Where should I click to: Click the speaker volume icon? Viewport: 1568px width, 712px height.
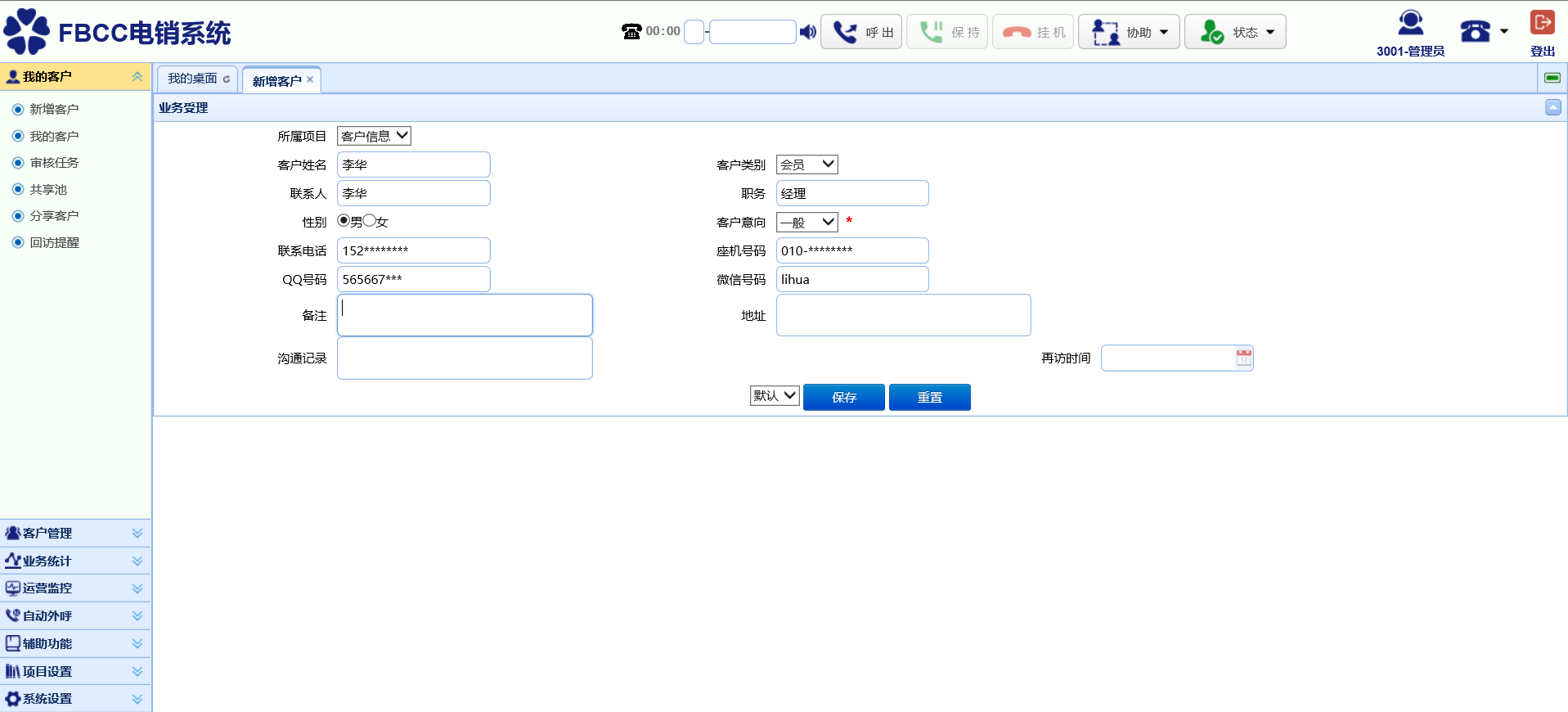(x=808, y=32)
